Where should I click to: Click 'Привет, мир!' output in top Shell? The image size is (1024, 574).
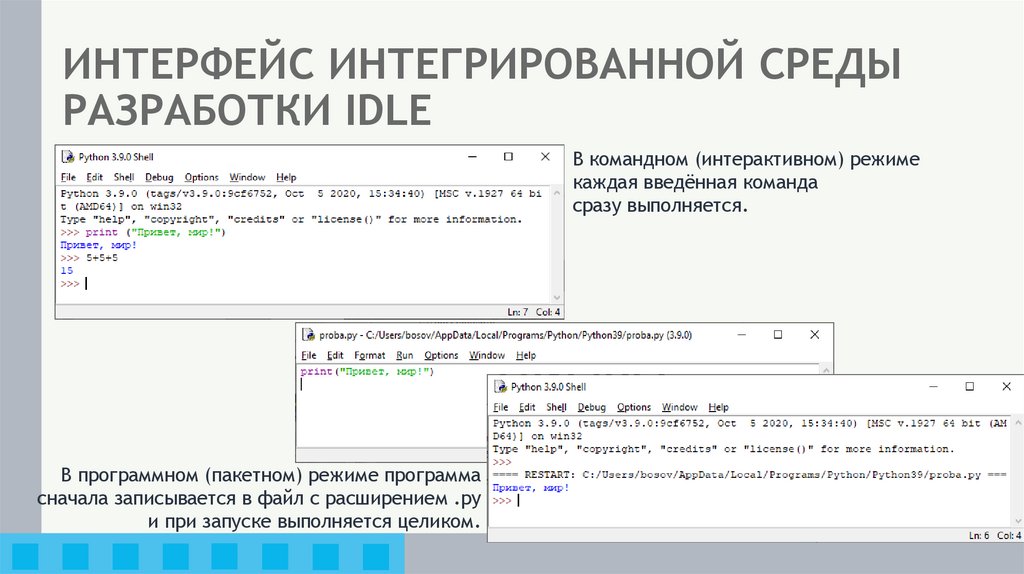pos(99,246)
